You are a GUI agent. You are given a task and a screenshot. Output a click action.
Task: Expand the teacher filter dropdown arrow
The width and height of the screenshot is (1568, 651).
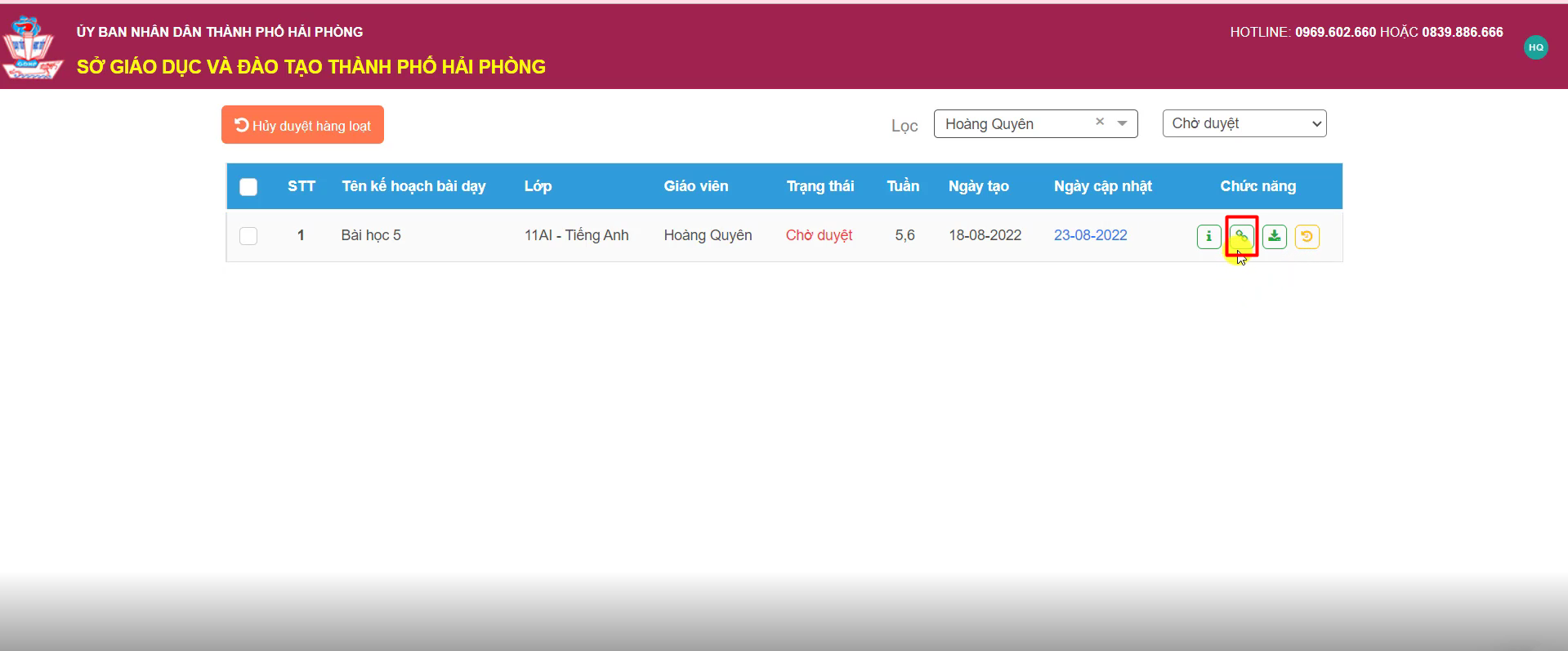(x=1122, y=123)
